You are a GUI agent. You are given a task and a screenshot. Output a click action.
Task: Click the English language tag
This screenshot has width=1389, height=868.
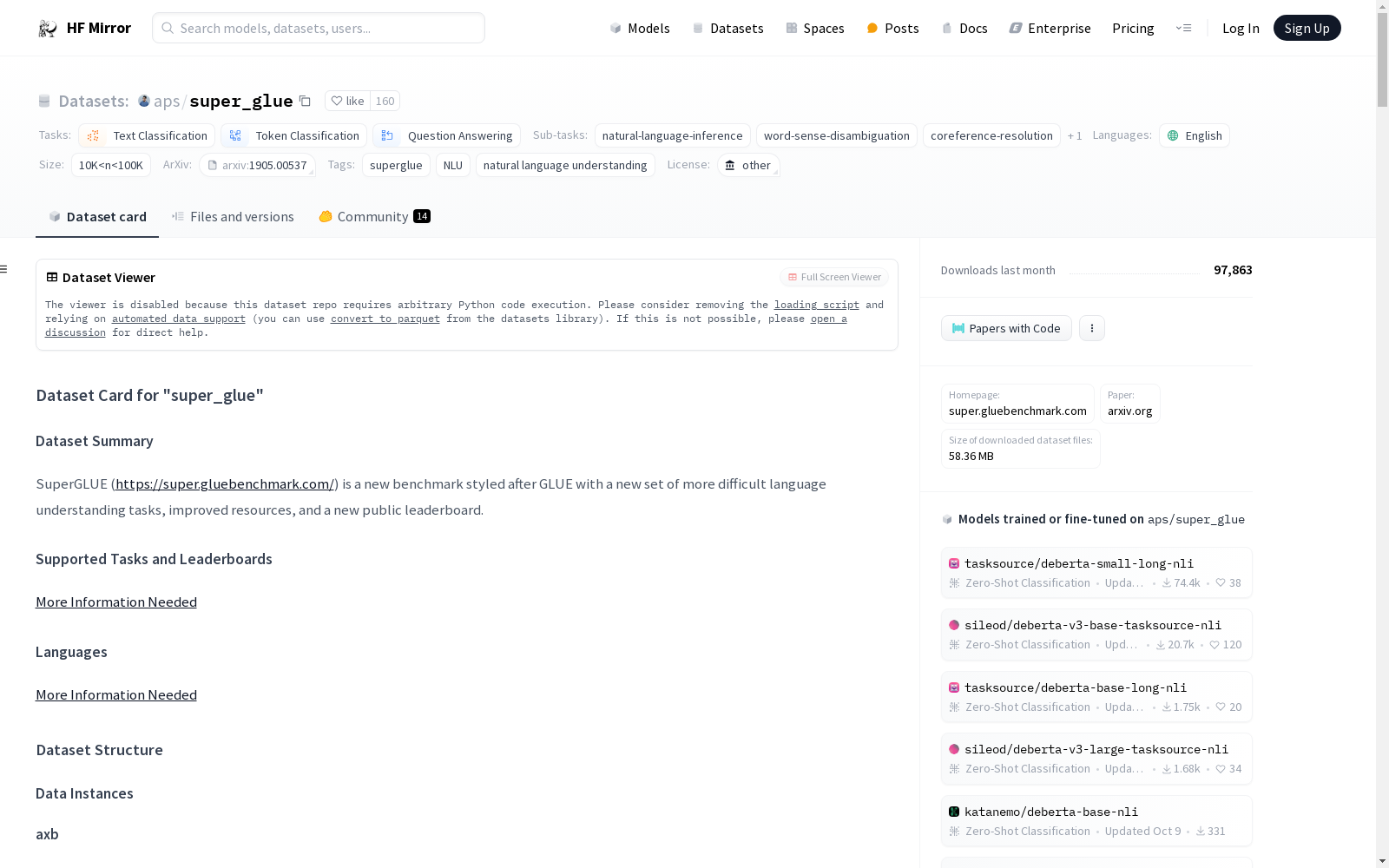coord(1194,135)
